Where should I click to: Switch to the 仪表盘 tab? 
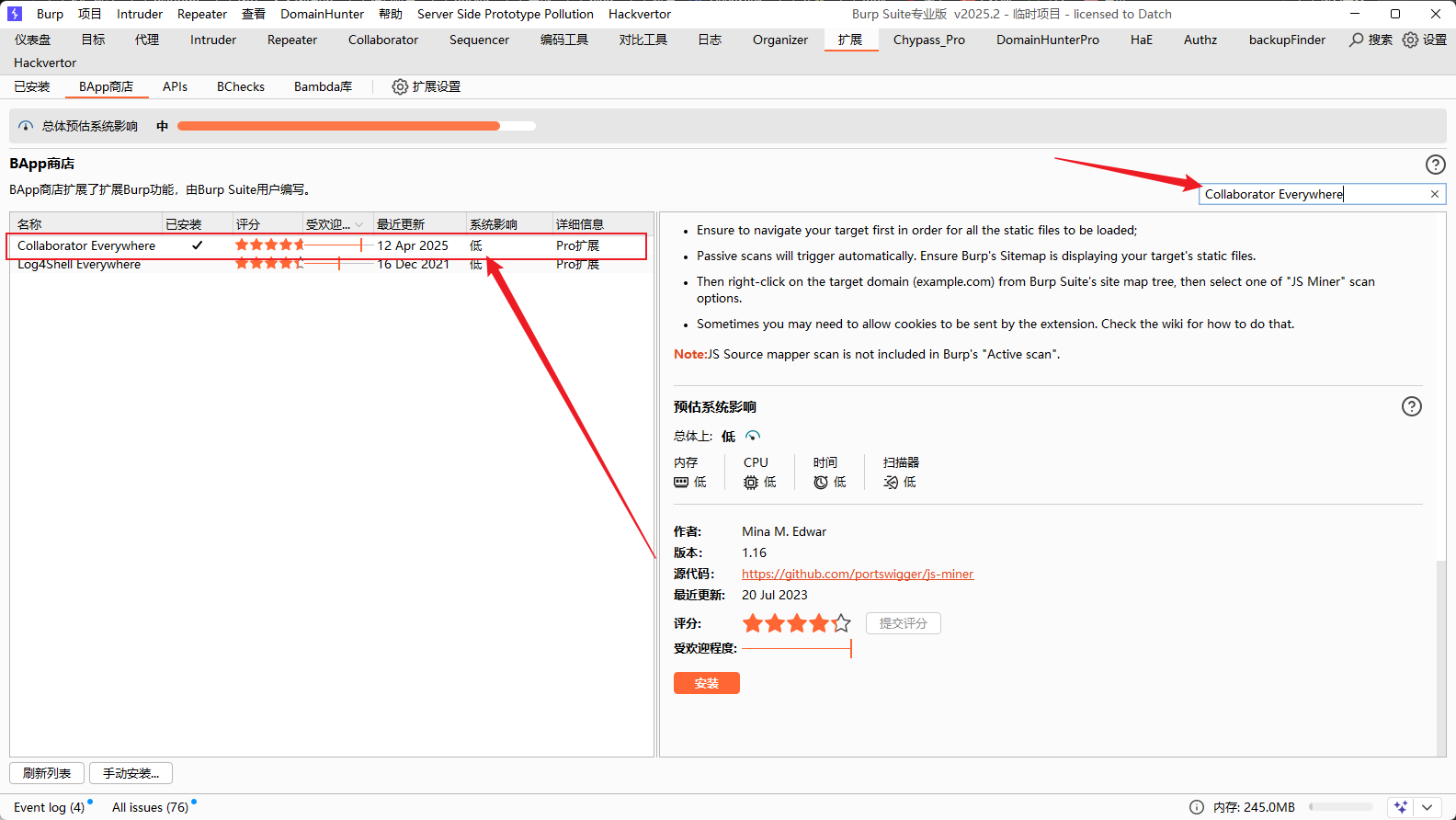coord(33,40)
